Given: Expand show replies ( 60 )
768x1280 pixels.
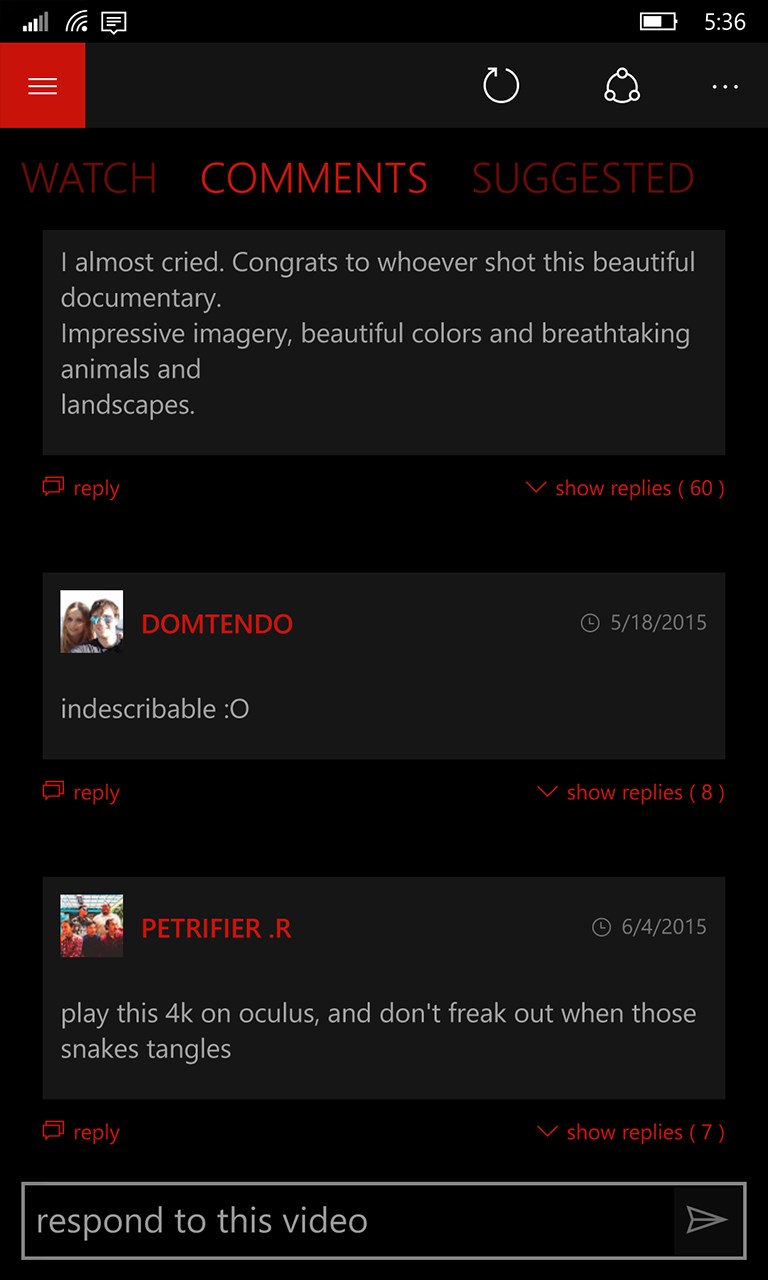Looking at the screenshot, I should click(625, 488).
